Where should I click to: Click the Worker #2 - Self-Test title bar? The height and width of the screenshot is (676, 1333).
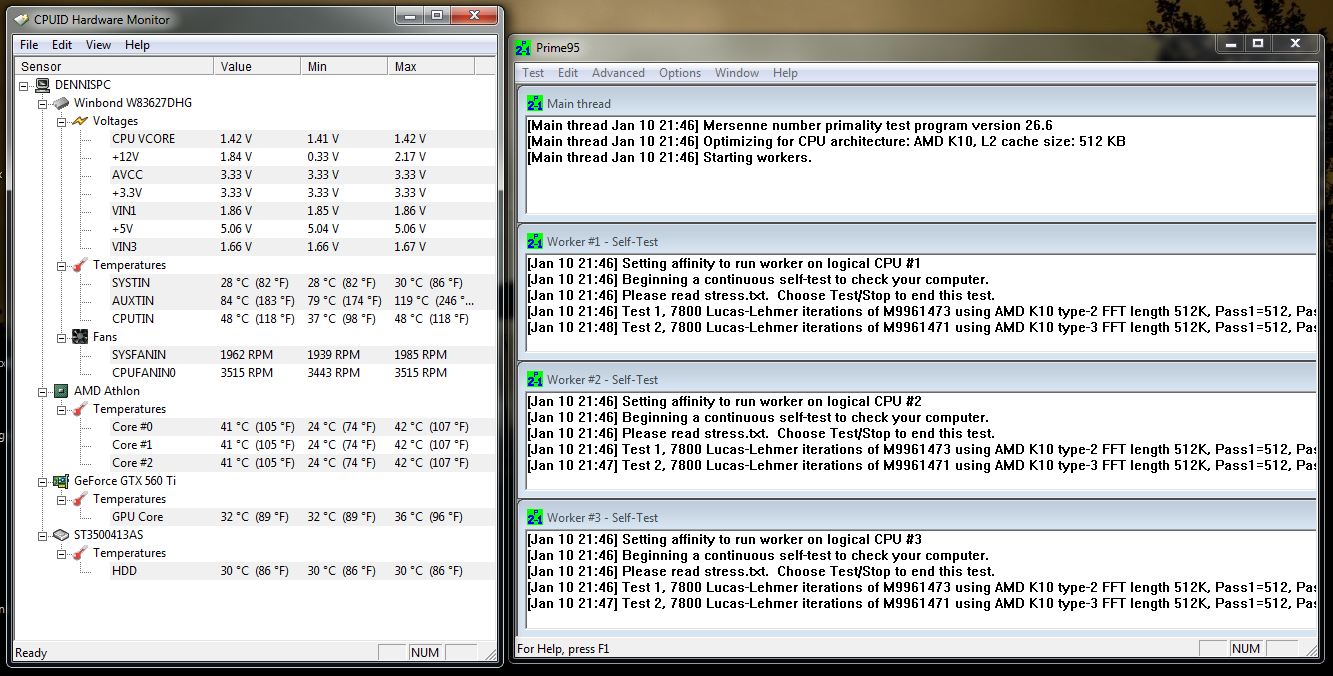pyautogui.click(x=918, y=379)
